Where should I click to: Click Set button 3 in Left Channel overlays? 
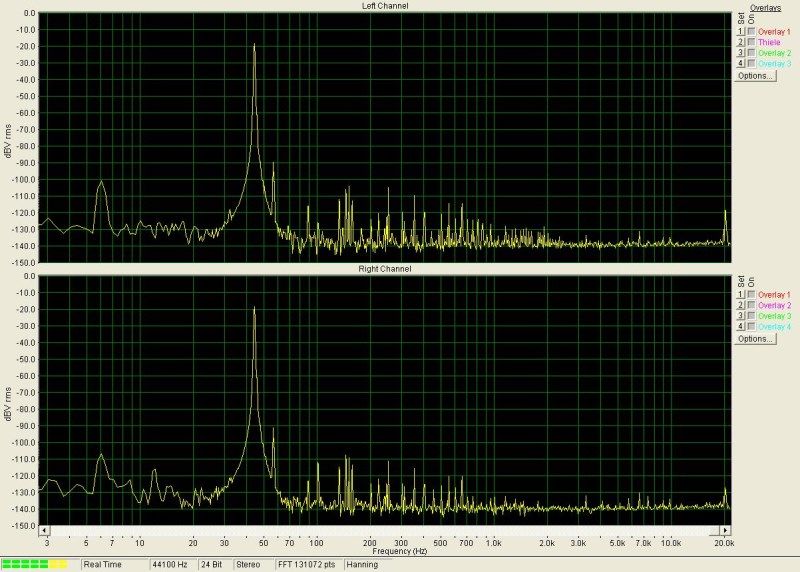[740, 53]
